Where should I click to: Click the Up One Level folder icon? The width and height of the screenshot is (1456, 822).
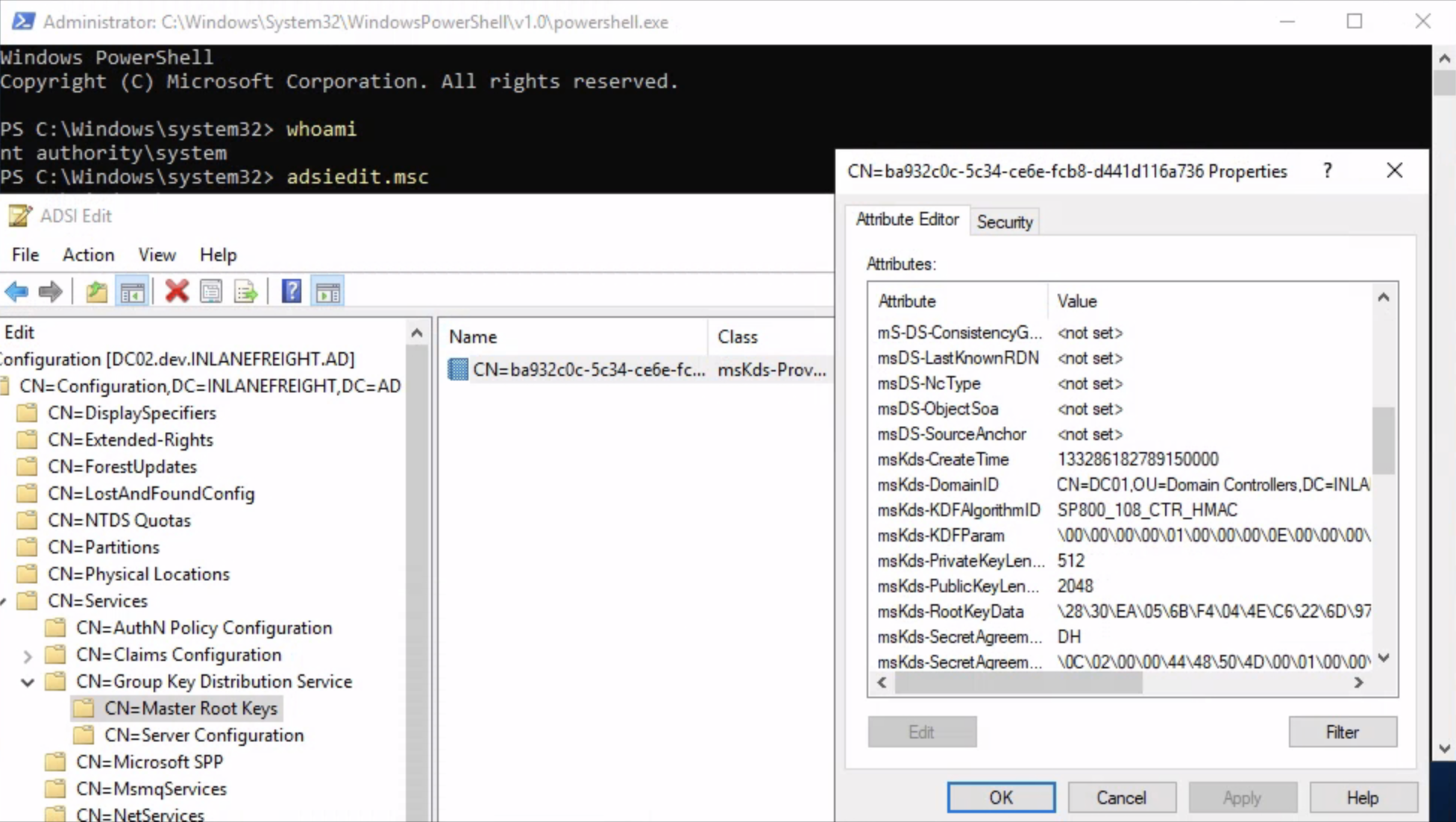click(96, 292)
